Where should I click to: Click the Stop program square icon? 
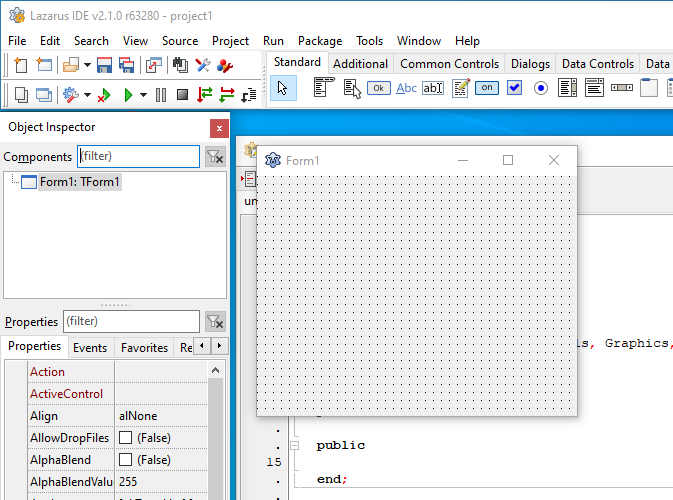pyautogui.click(x=182, y=95)
